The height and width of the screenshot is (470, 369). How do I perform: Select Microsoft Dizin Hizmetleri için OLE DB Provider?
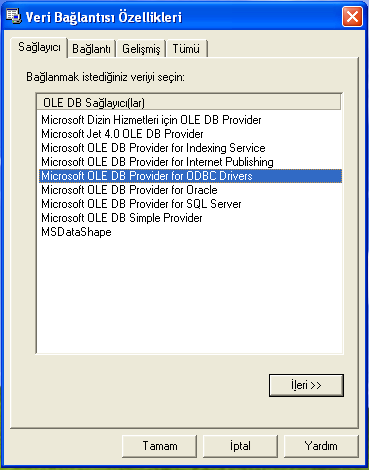[190, 120]
